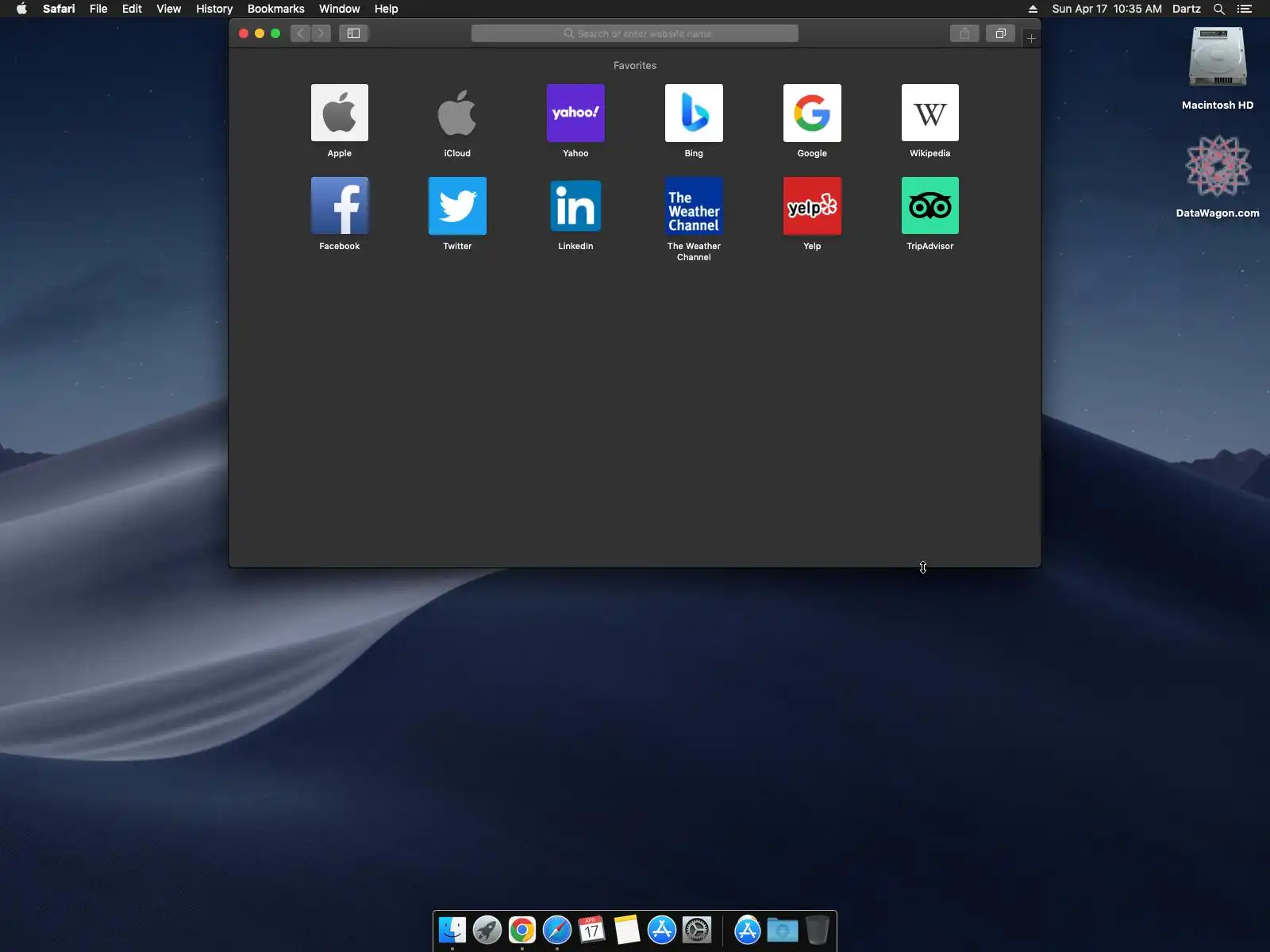Open the File menu
1270x952 pixels.
[98, 9]
